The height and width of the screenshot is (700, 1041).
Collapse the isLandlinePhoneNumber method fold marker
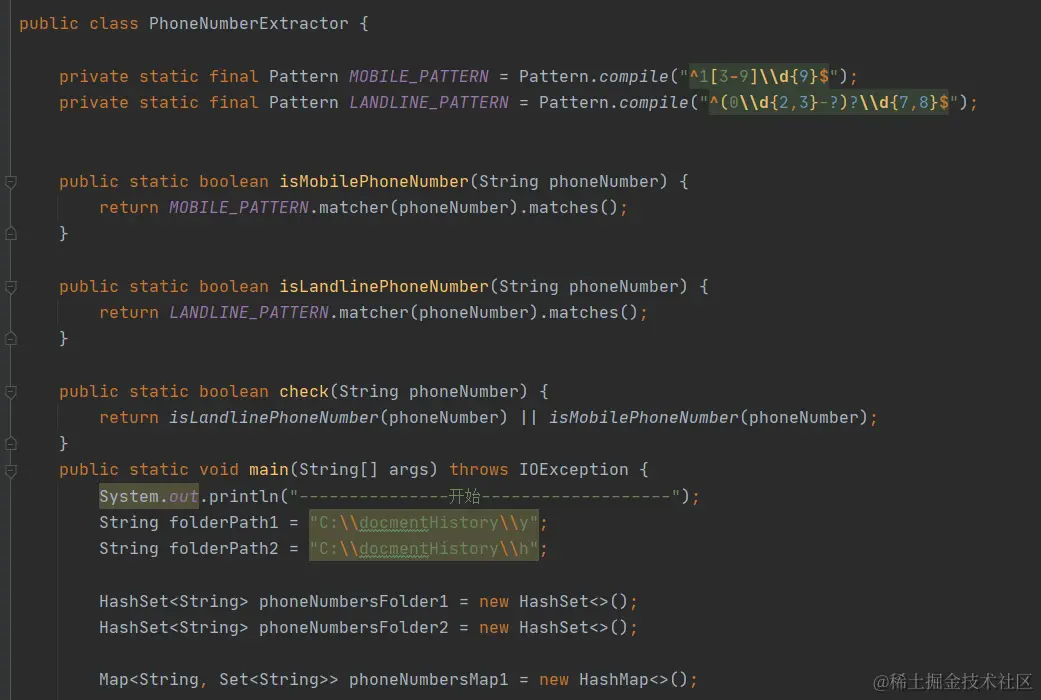(x=11, y=287)
